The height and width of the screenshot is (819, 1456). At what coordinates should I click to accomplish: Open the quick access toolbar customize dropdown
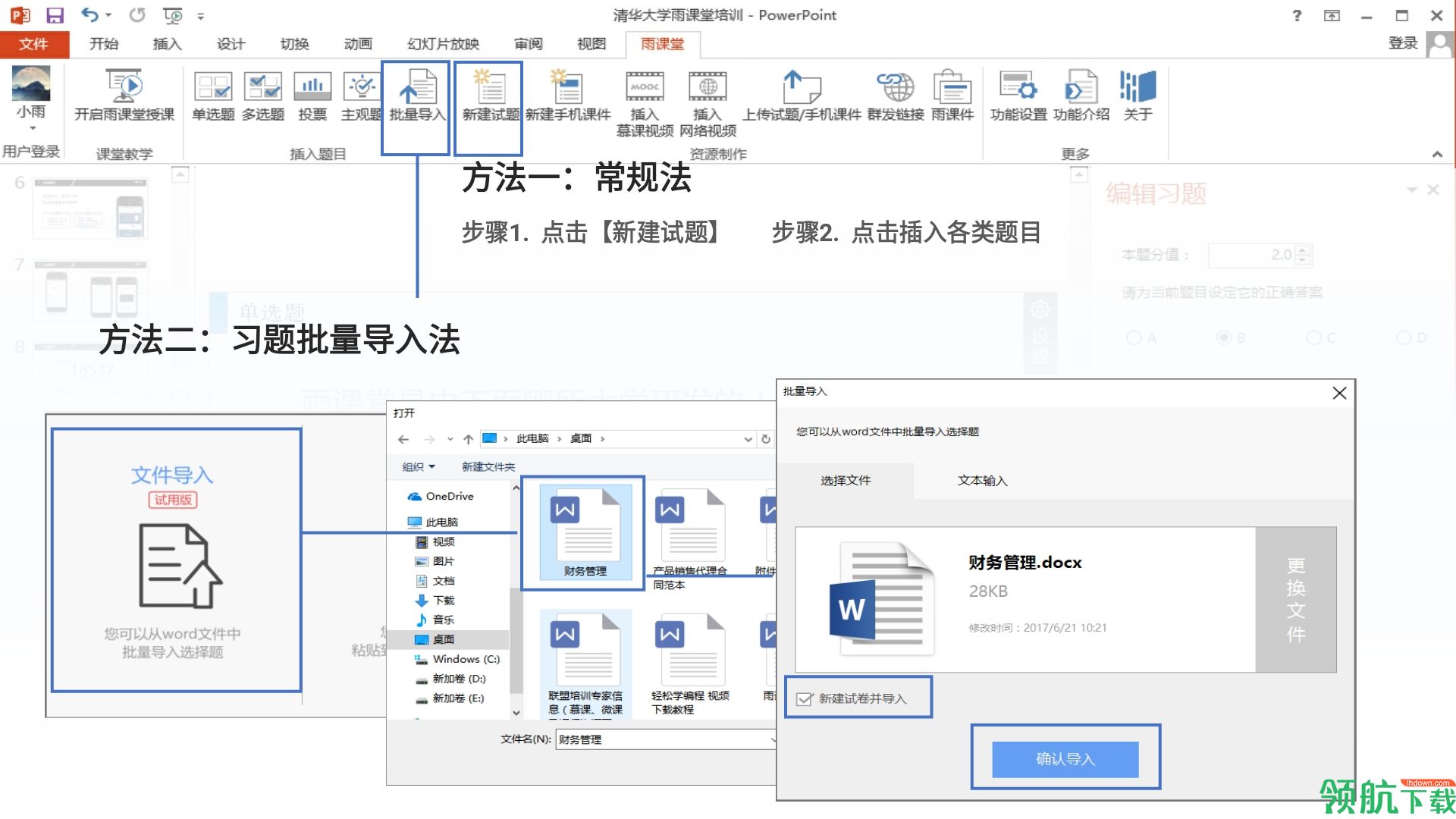[x=201, y=16]
